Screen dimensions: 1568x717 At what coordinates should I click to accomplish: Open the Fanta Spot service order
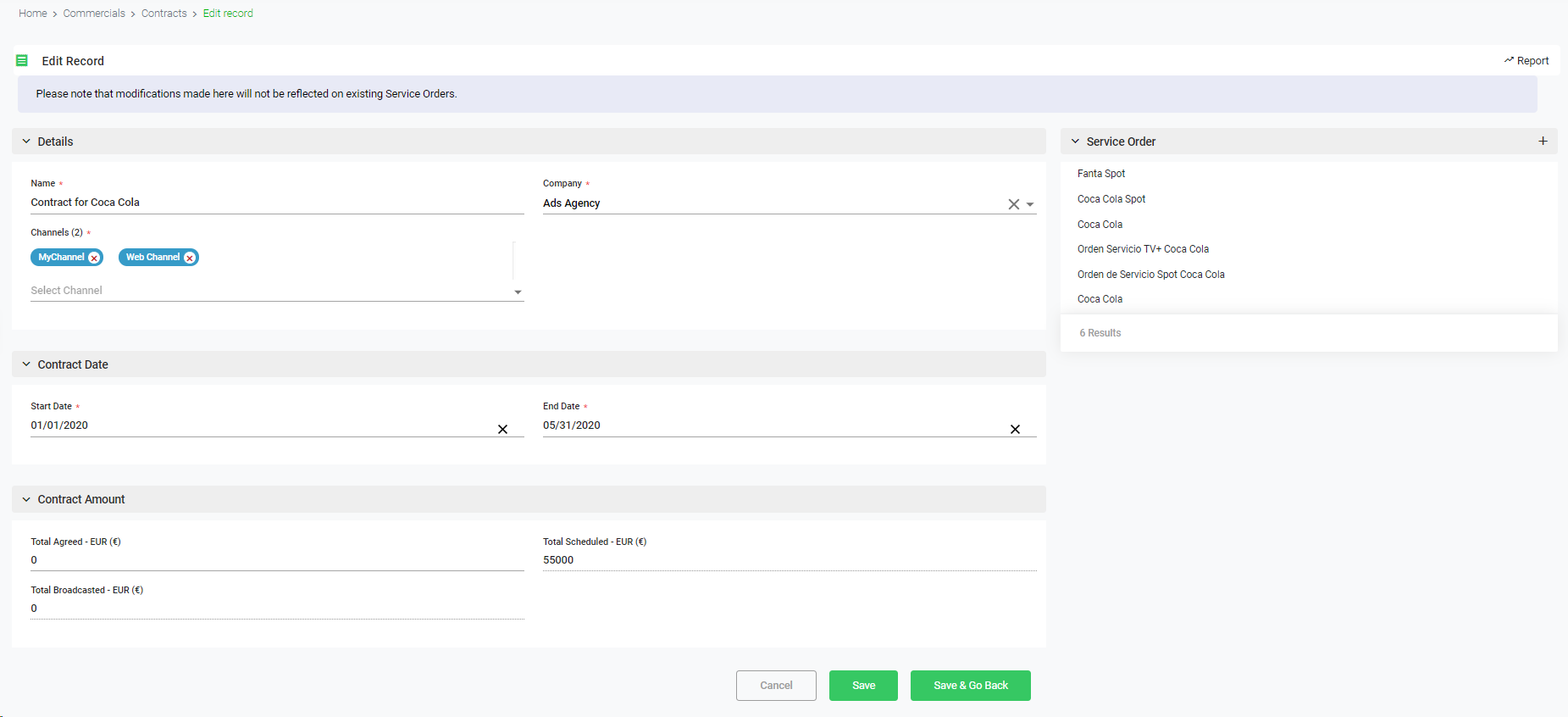tap(1101, 174)
